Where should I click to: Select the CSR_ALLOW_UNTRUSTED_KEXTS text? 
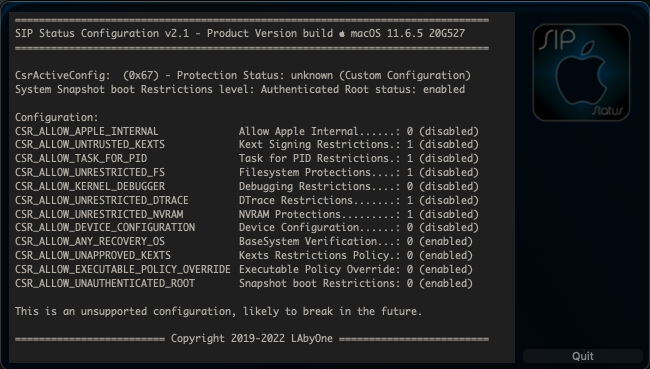pos(90,144)
